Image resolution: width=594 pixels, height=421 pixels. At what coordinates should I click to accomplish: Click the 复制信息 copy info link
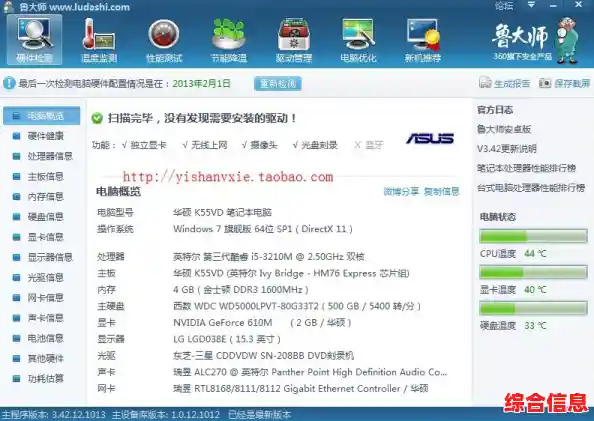[442, 192]
